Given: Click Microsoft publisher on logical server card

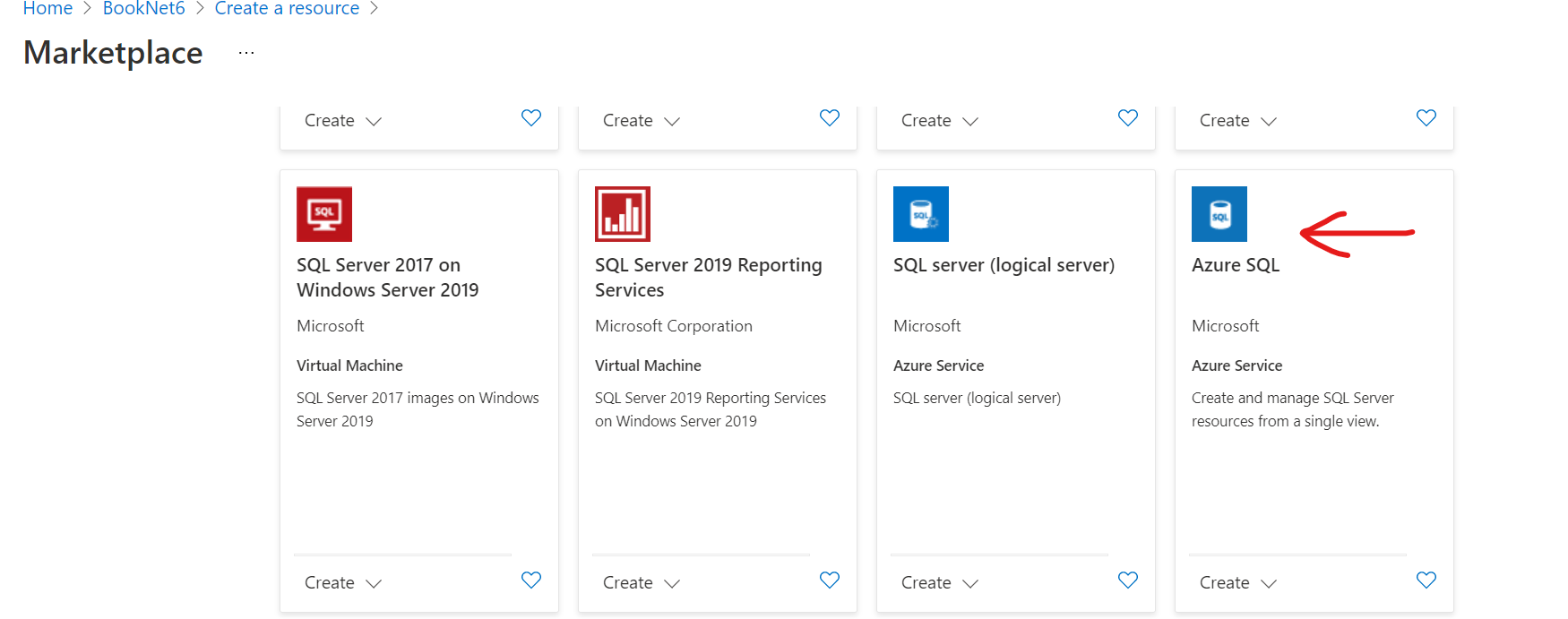Looking at the screenshot, I should (x=926, y=326).
